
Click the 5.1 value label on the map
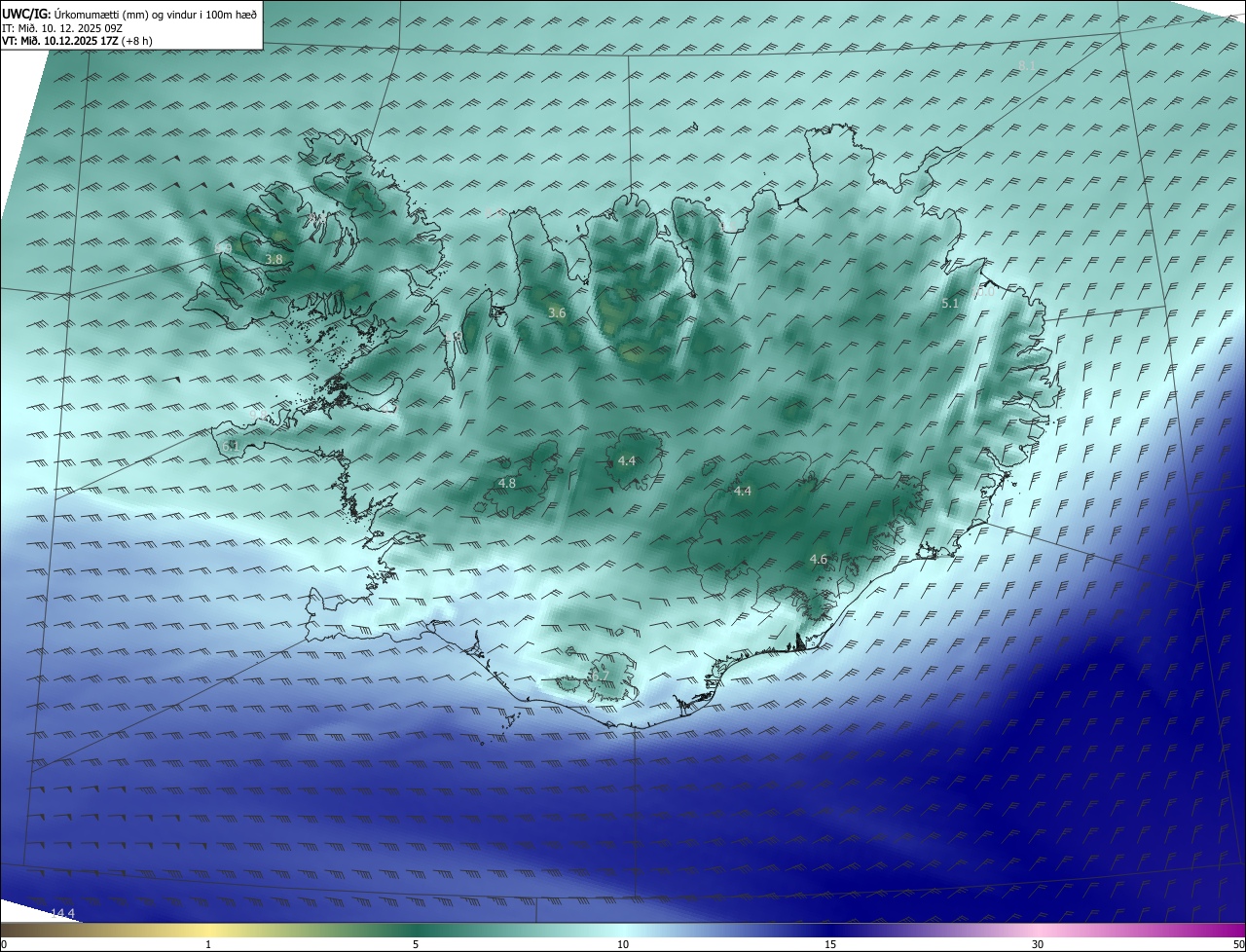tap(951, 304)
